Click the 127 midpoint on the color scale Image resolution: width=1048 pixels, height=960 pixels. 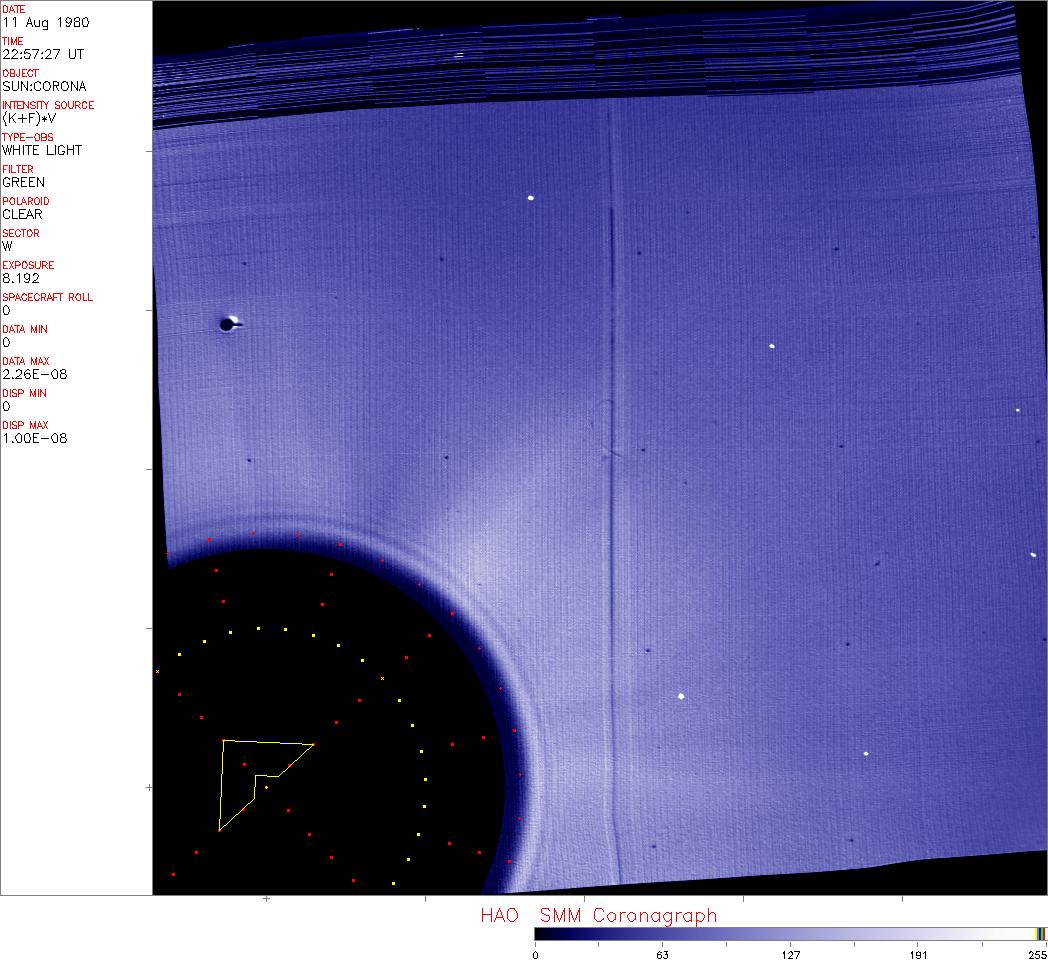(790, 954)
